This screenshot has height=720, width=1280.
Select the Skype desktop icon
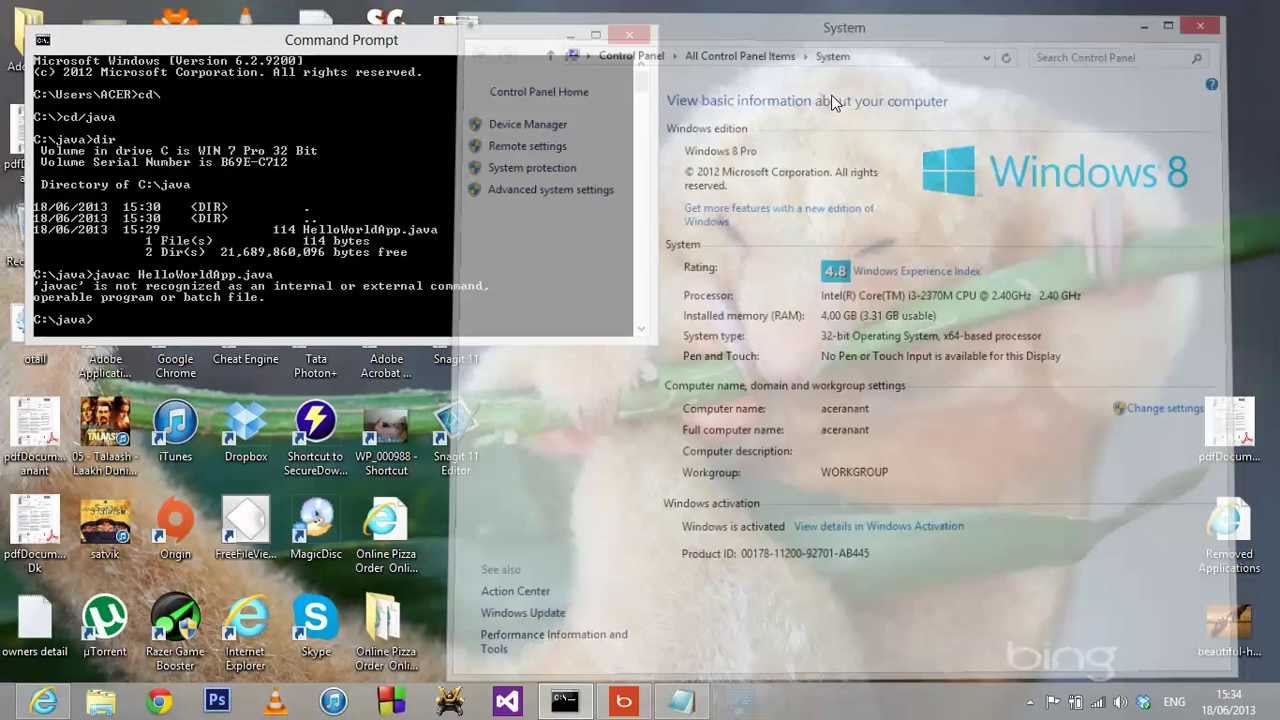(316, 626)
